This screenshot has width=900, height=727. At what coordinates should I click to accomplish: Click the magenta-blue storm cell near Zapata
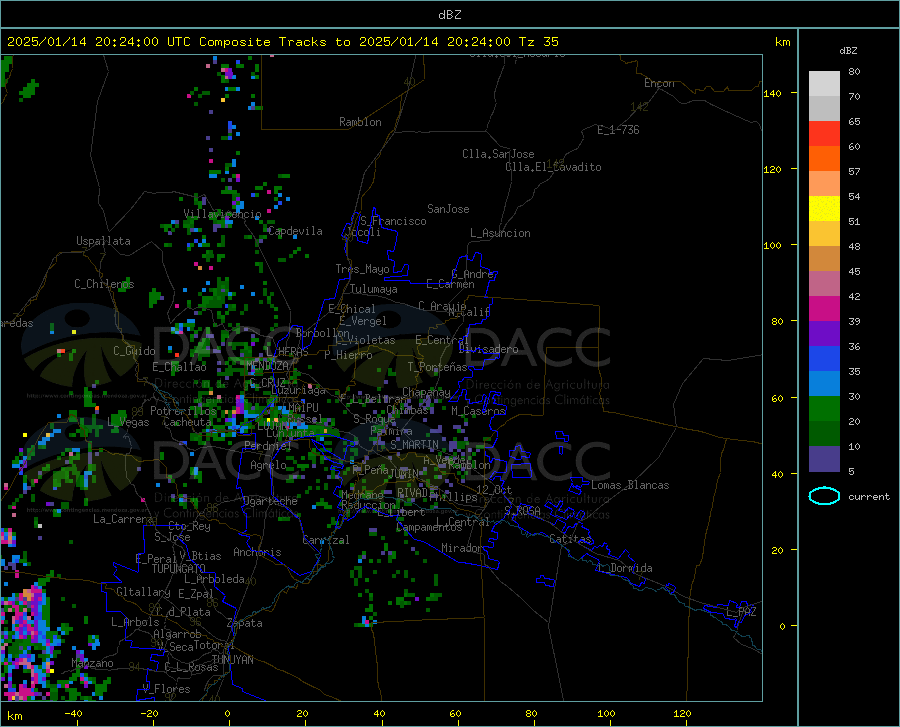(x=368, y=621)
